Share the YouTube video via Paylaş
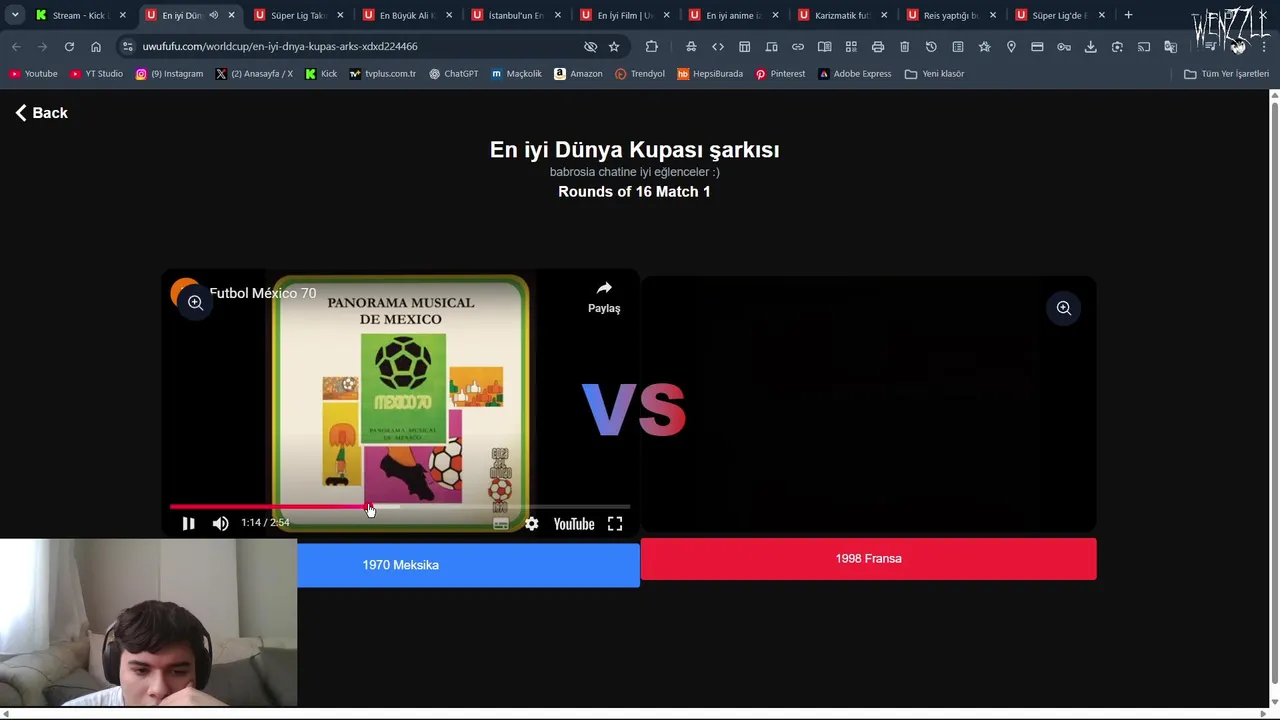Screen dimensions: 1280x720 point(604,297)
